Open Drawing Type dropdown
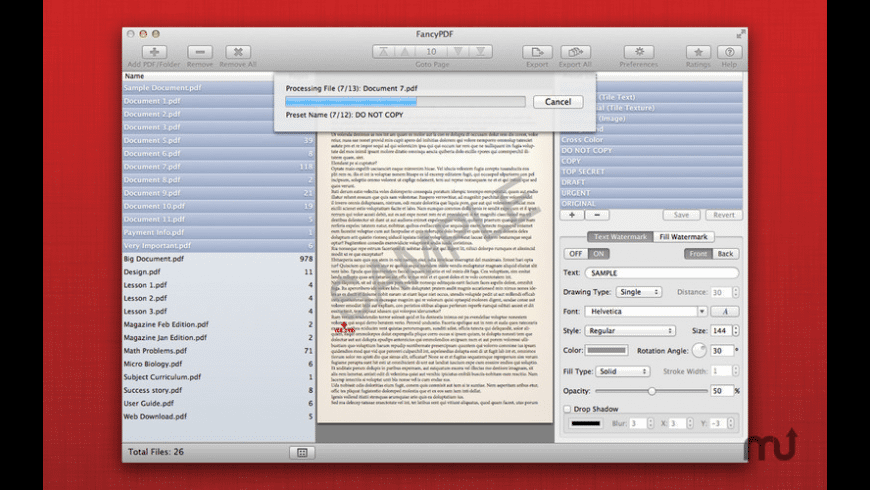Viewport: 870px width, 490px height. [x=638, y=292]
